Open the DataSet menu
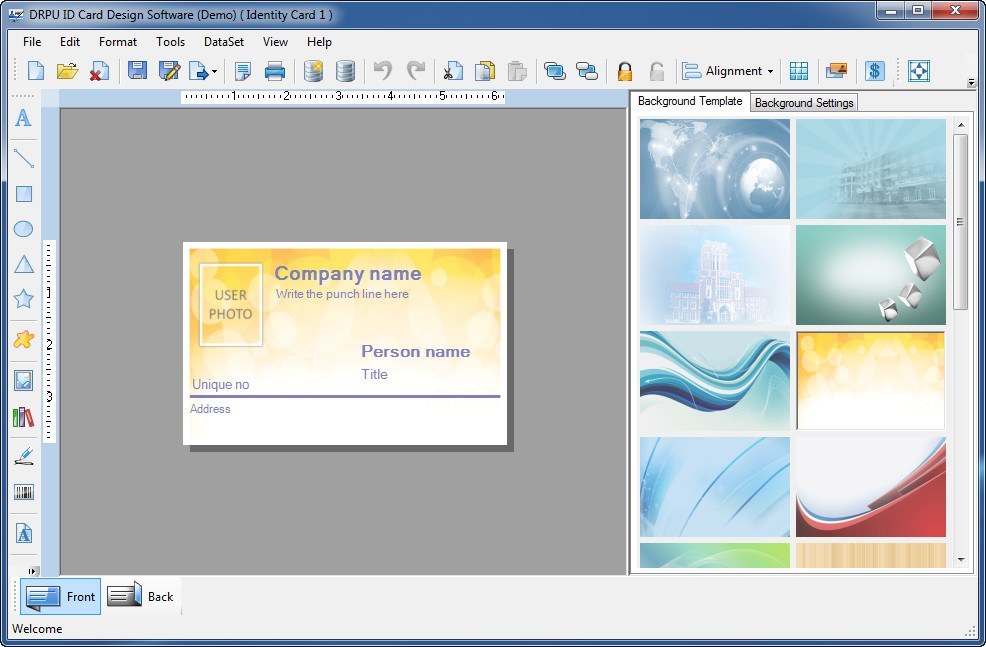986x647 pixels. (223, 42)
